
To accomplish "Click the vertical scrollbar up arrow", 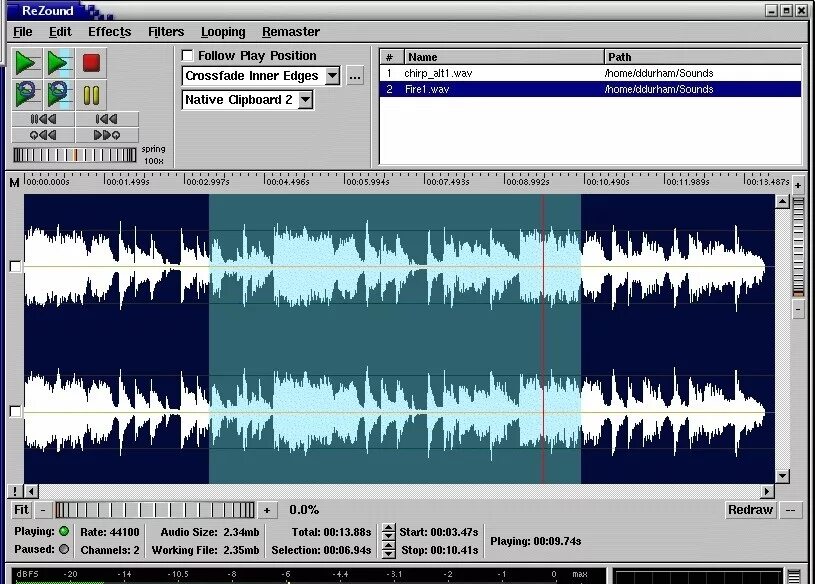I will tap(782, 201).
